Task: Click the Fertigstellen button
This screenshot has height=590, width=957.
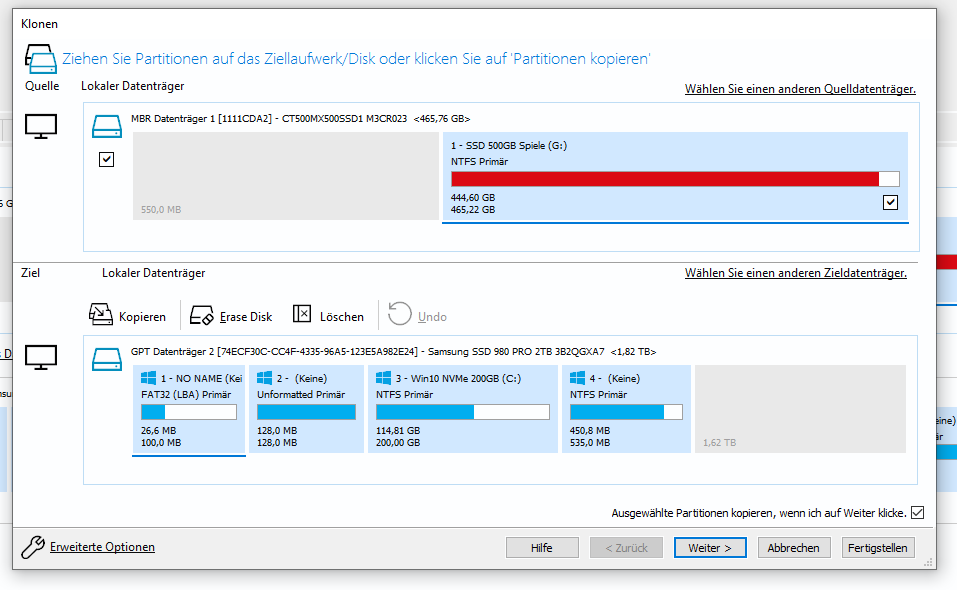Action: pos(878,548)
